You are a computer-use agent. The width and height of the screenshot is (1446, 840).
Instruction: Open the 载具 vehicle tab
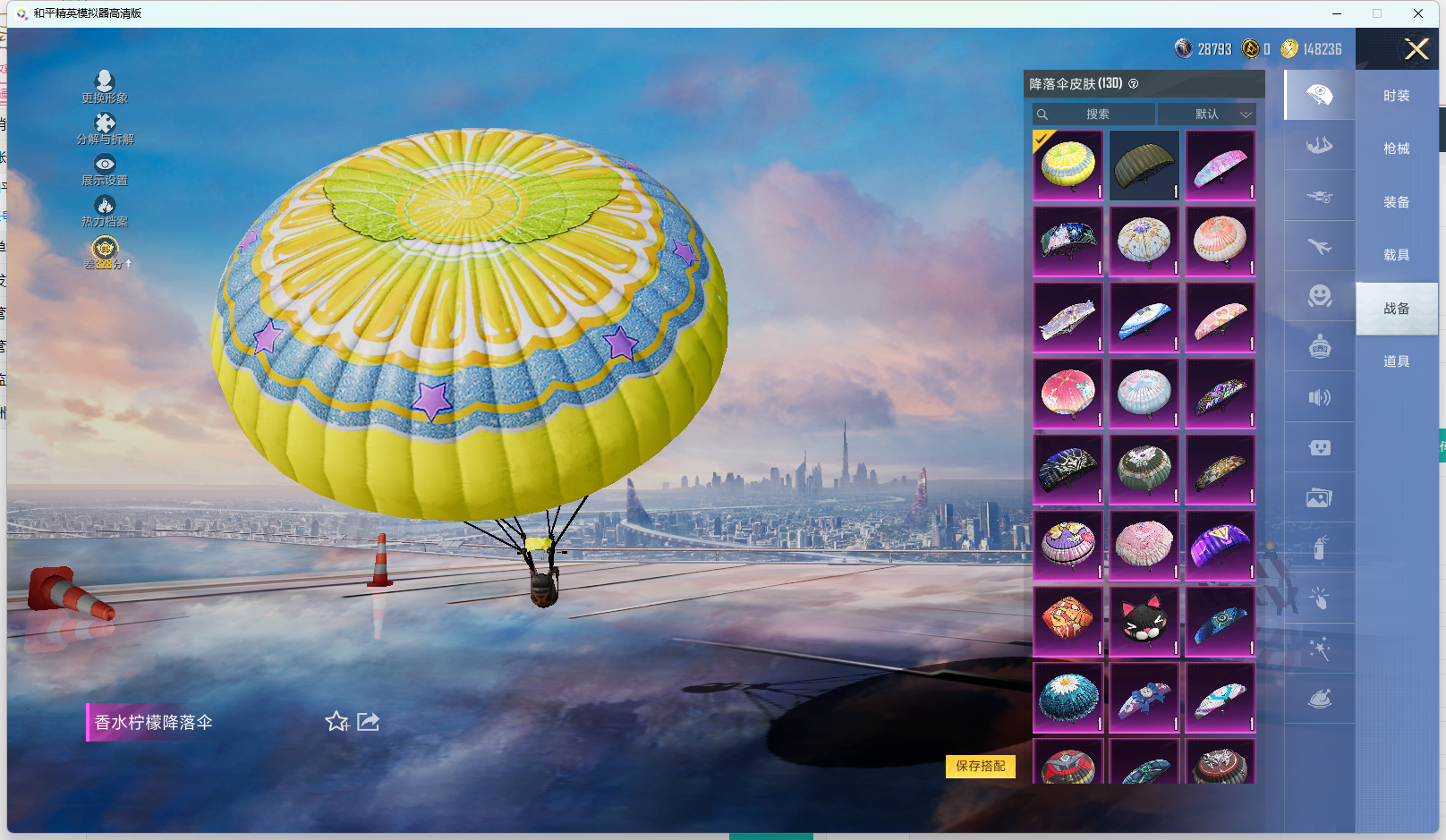click(x=1396, y=255)
